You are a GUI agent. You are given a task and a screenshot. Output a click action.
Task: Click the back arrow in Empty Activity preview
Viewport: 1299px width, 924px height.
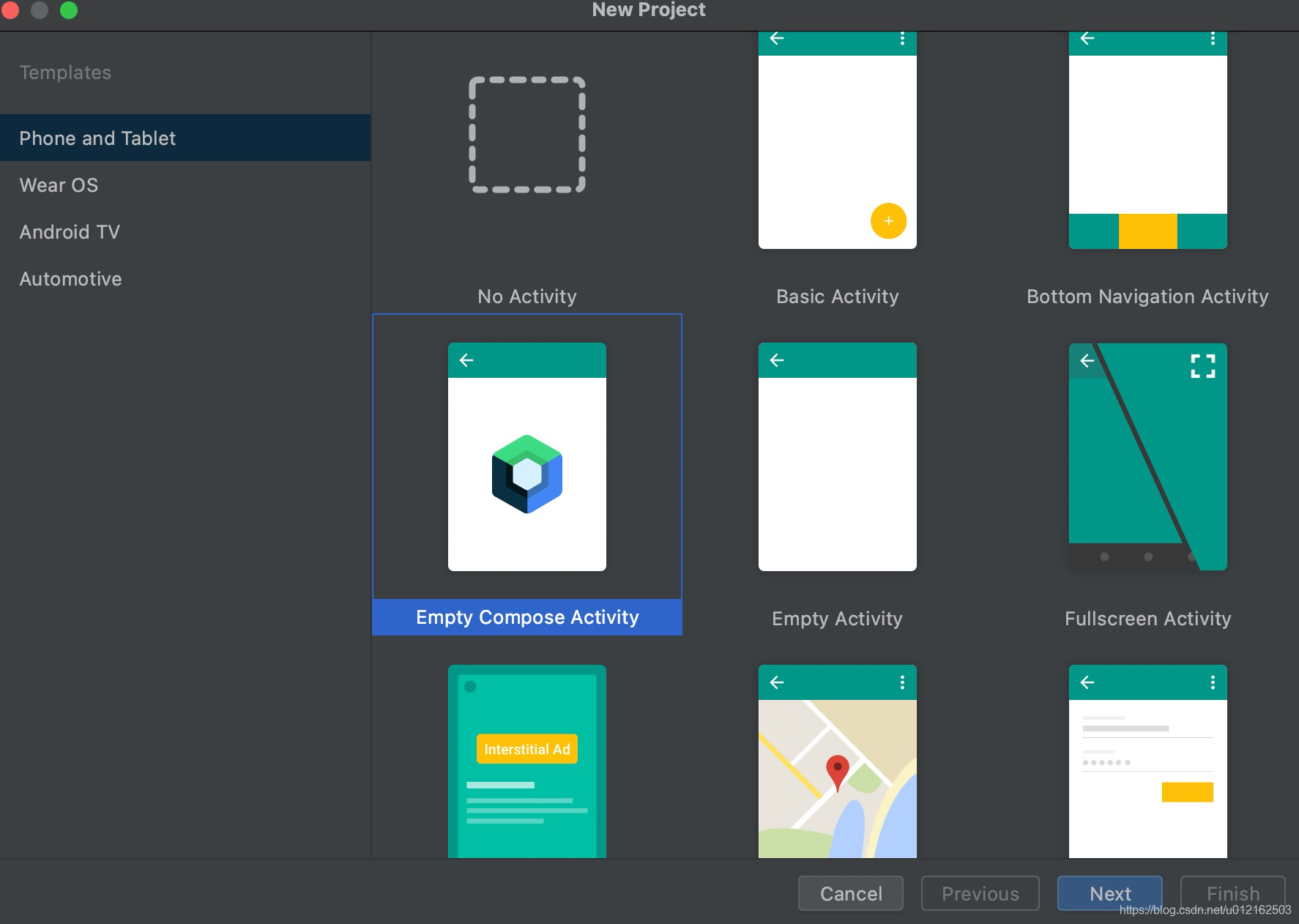tap(777, 360)
